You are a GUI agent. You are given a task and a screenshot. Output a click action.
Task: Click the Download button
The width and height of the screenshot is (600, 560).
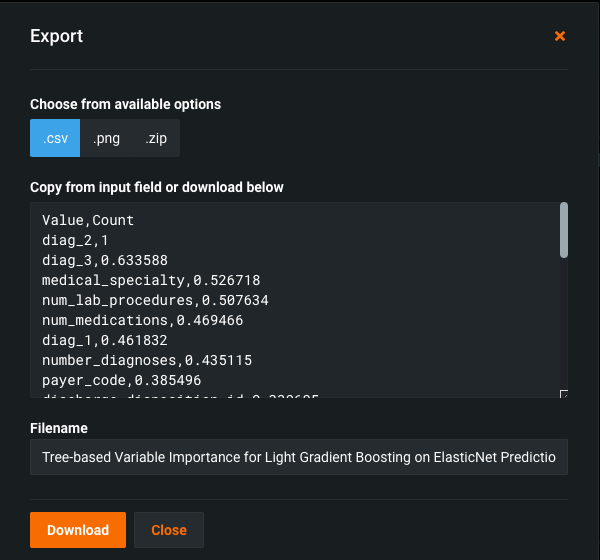77,530
